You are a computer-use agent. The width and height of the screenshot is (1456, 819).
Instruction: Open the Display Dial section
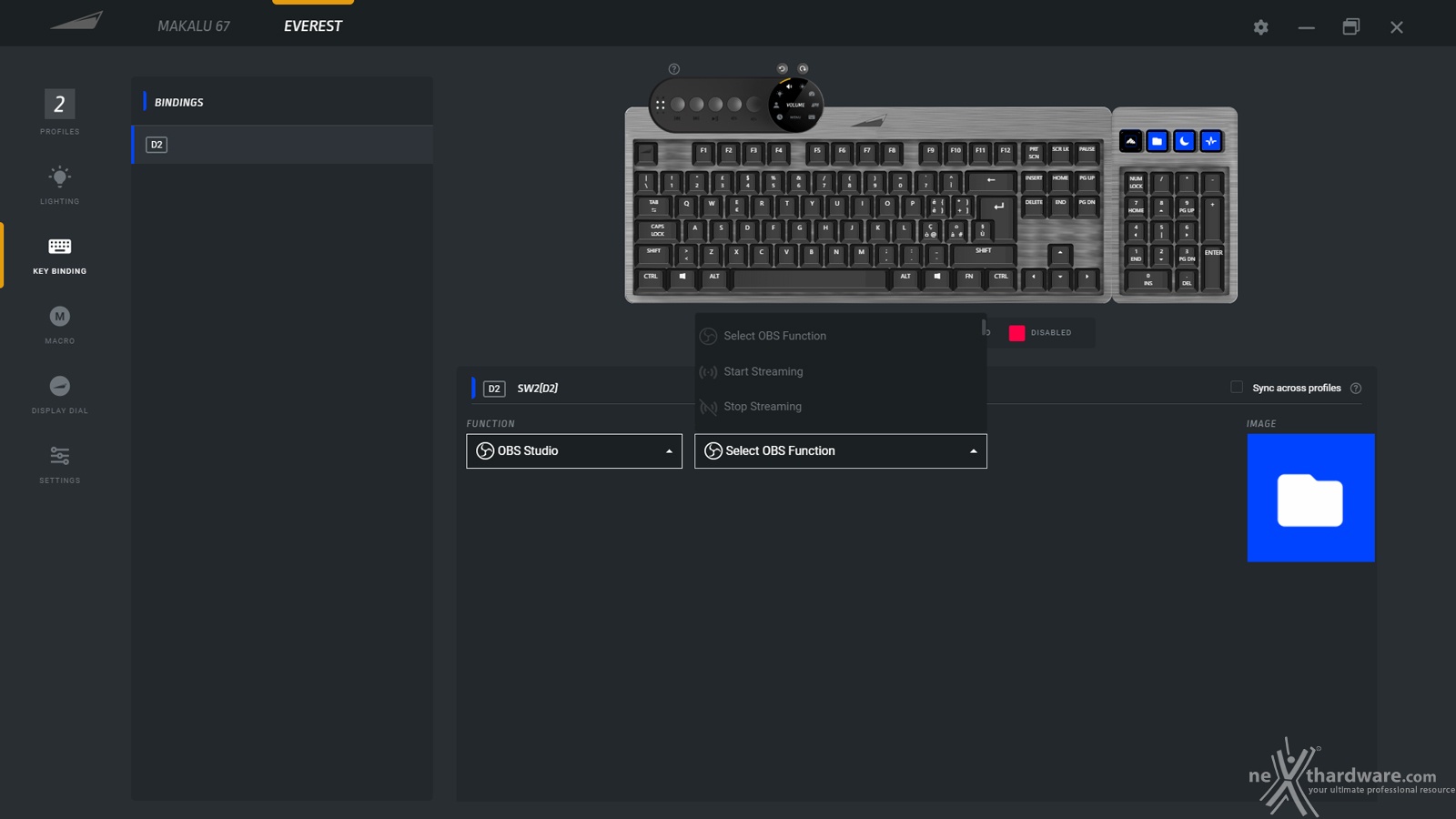point(59,394)
